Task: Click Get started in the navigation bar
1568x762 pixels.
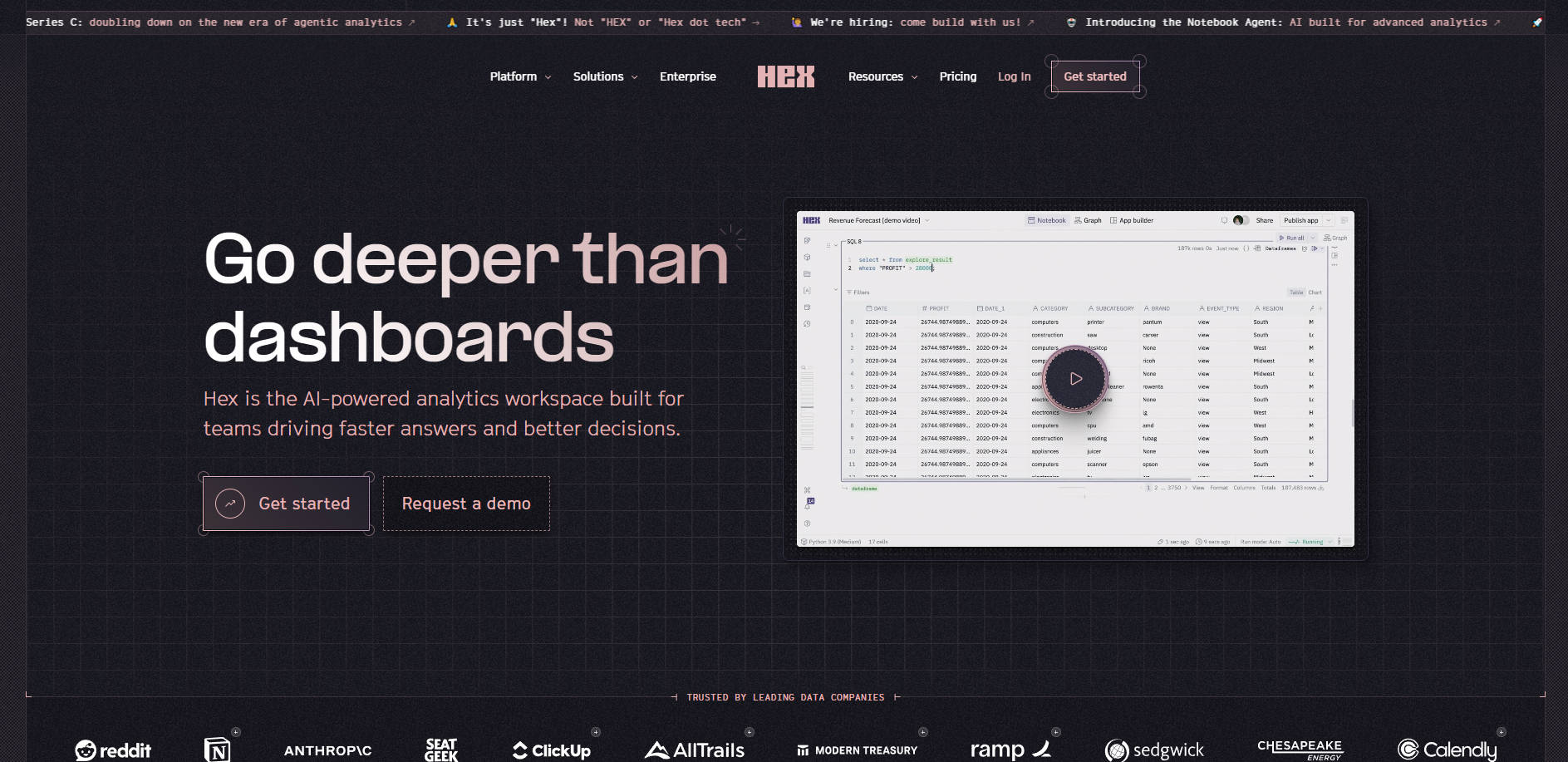Action: 1094,76
